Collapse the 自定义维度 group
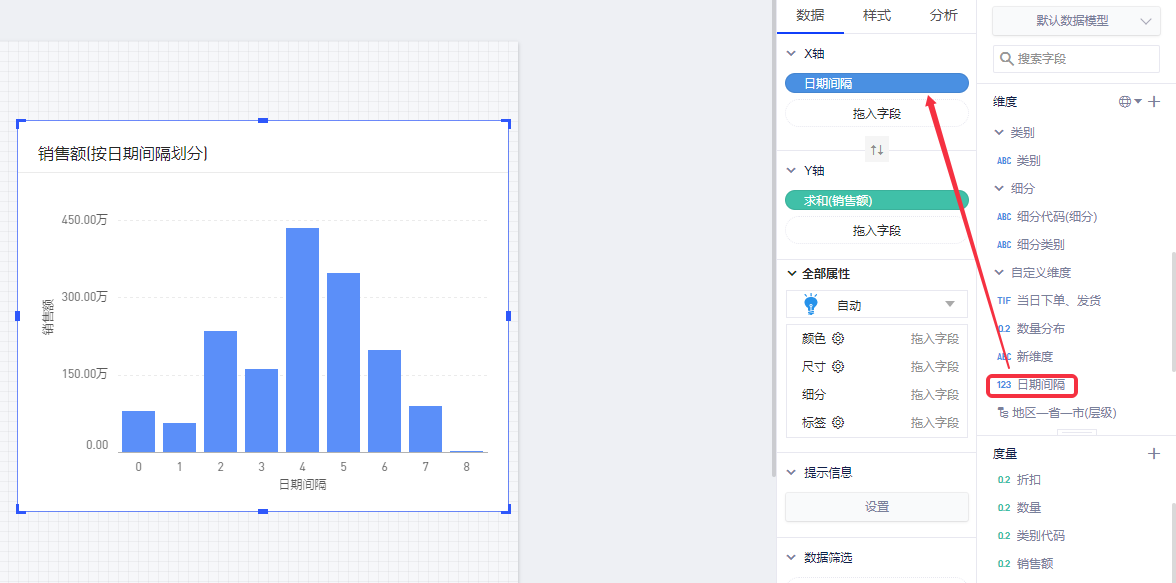 coord(998,273)
